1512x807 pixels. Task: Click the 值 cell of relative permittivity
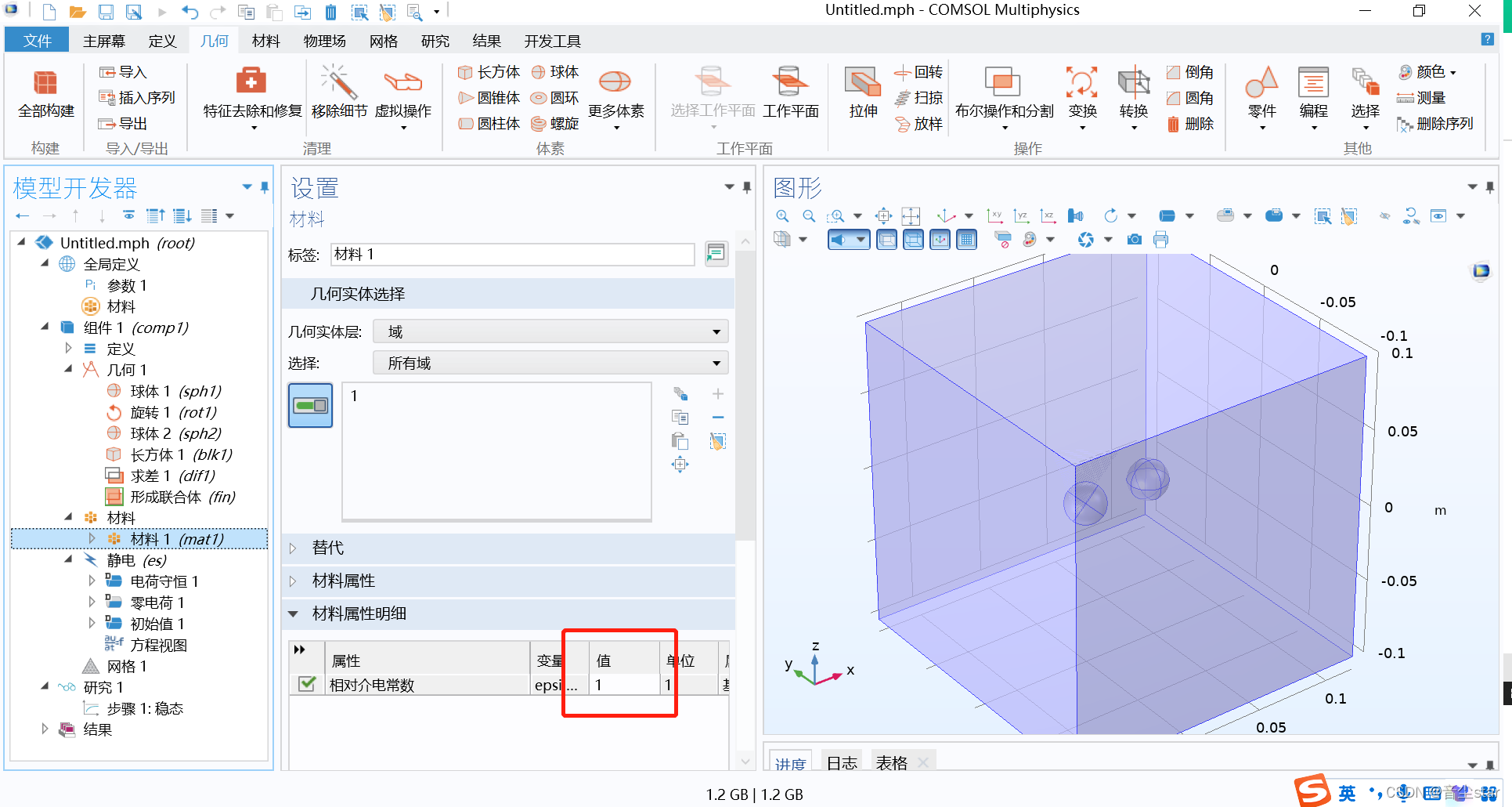(624, 685)
